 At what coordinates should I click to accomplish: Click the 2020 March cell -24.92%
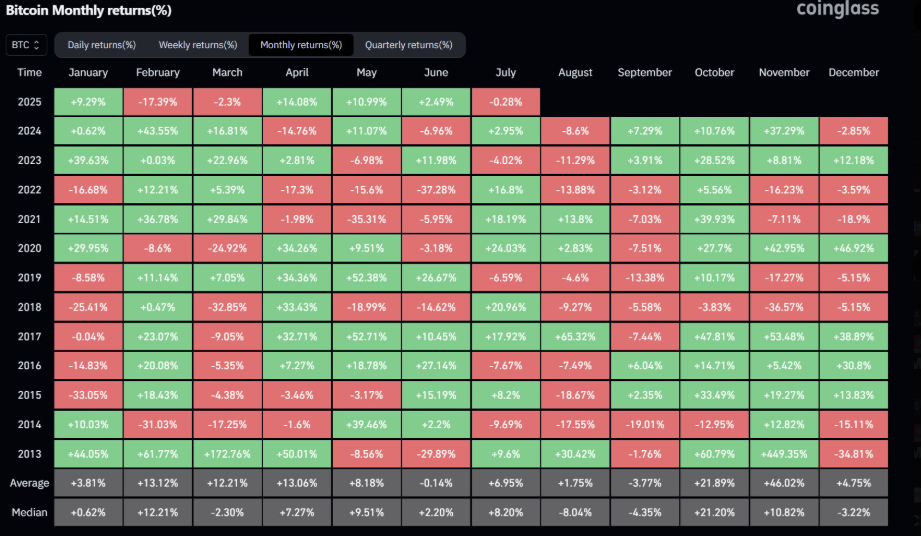pos(227,248)
